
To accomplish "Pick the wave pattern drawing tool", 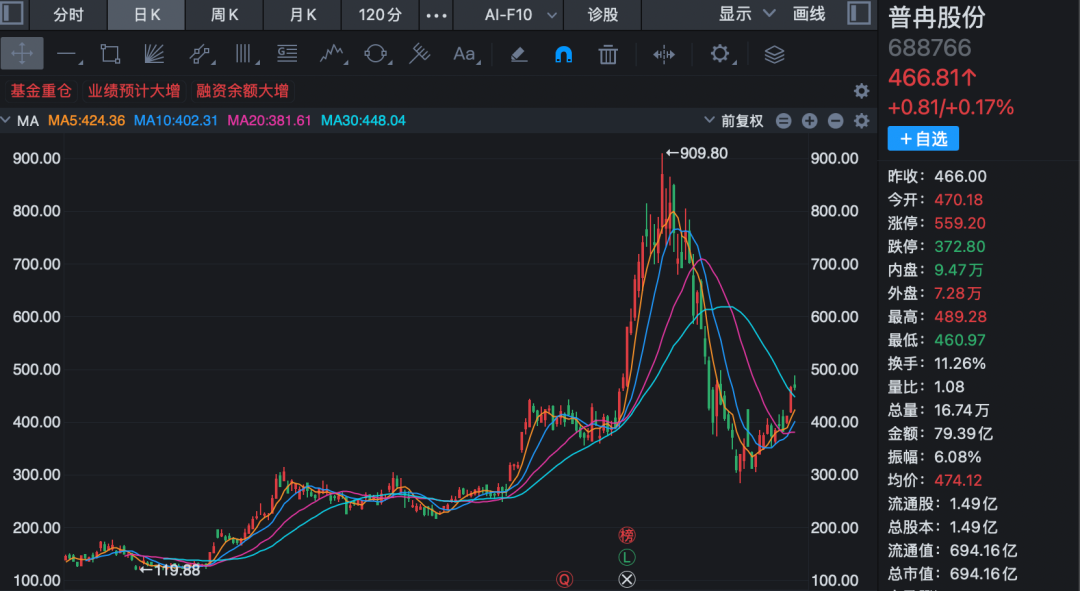I will pos(332,54).
